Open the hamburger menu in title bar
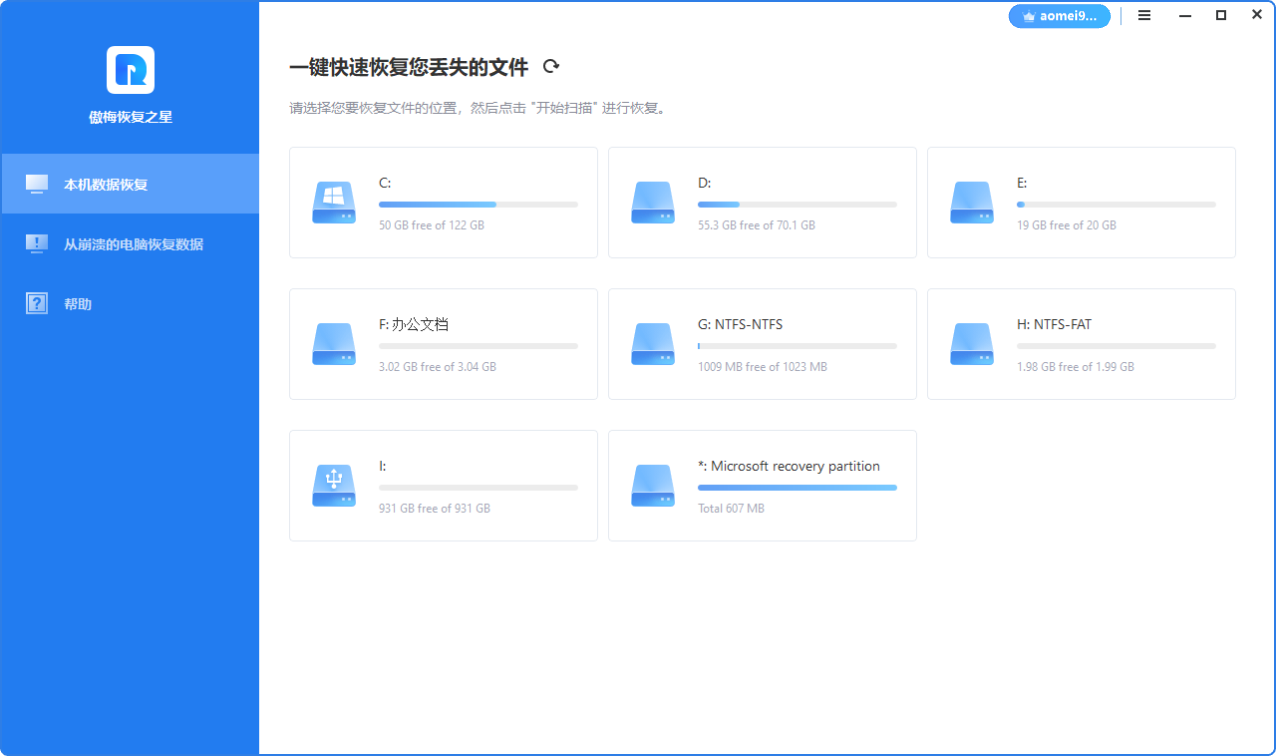Viewport: 1276px width, 756px height. click(x=1145, y=16)
